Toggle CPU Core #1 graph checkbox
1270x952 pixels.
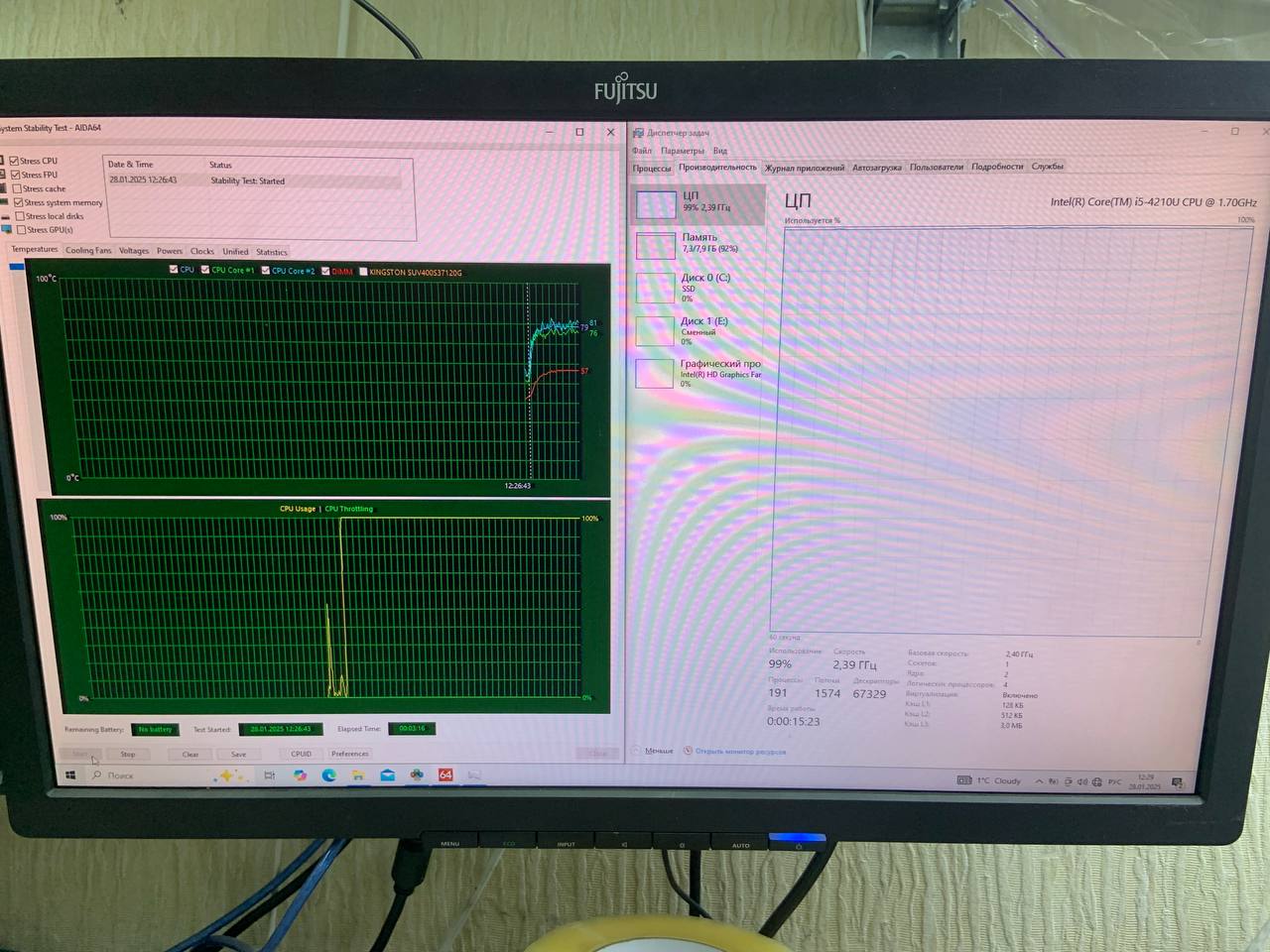205,269
